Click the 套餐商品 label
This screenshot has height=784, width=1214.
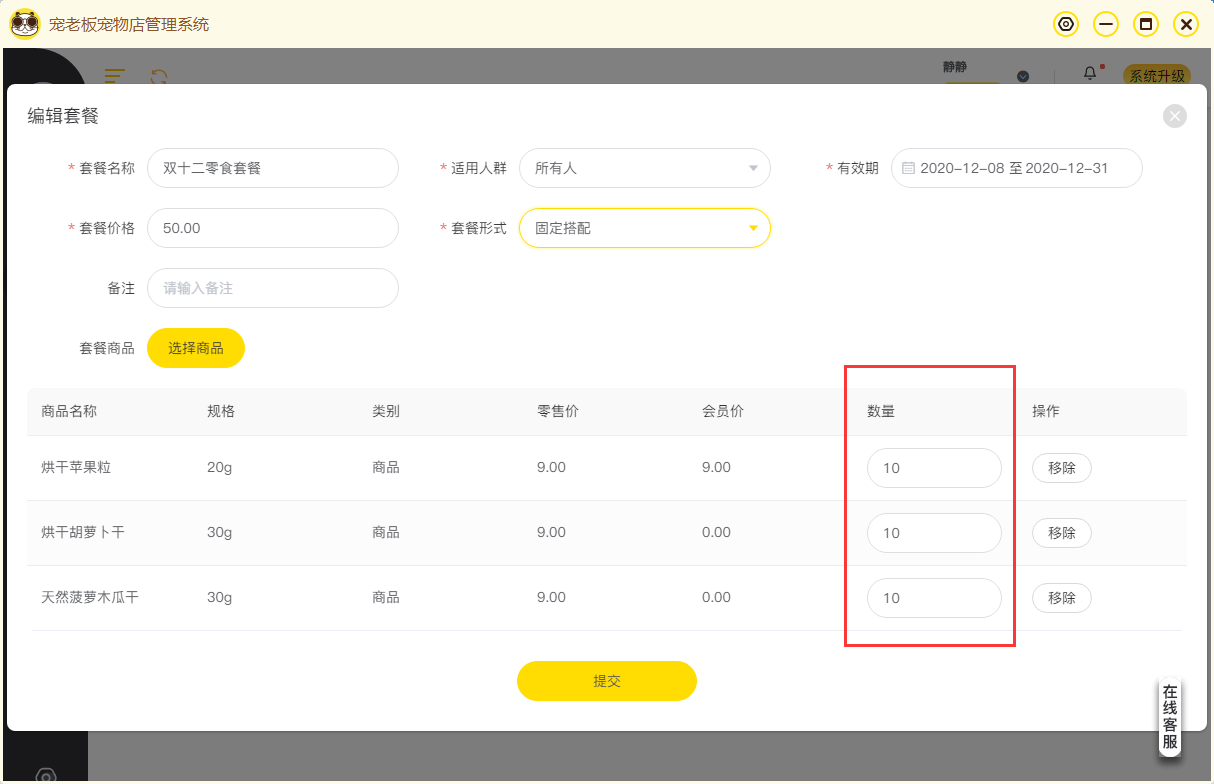pyautogui.click(x=107, y=349)
